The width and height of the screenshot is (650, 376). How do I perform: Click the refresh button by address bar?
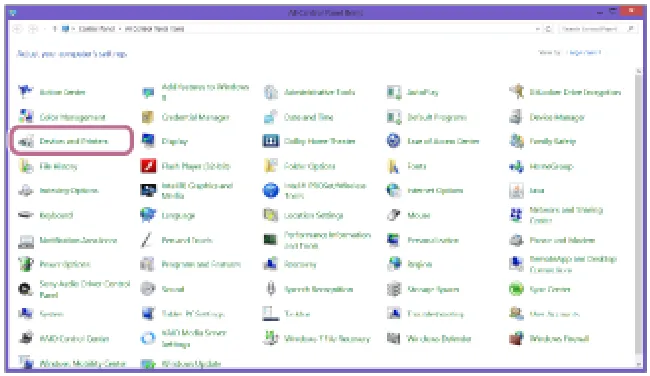pyautogui.click(x=548, y=29)
